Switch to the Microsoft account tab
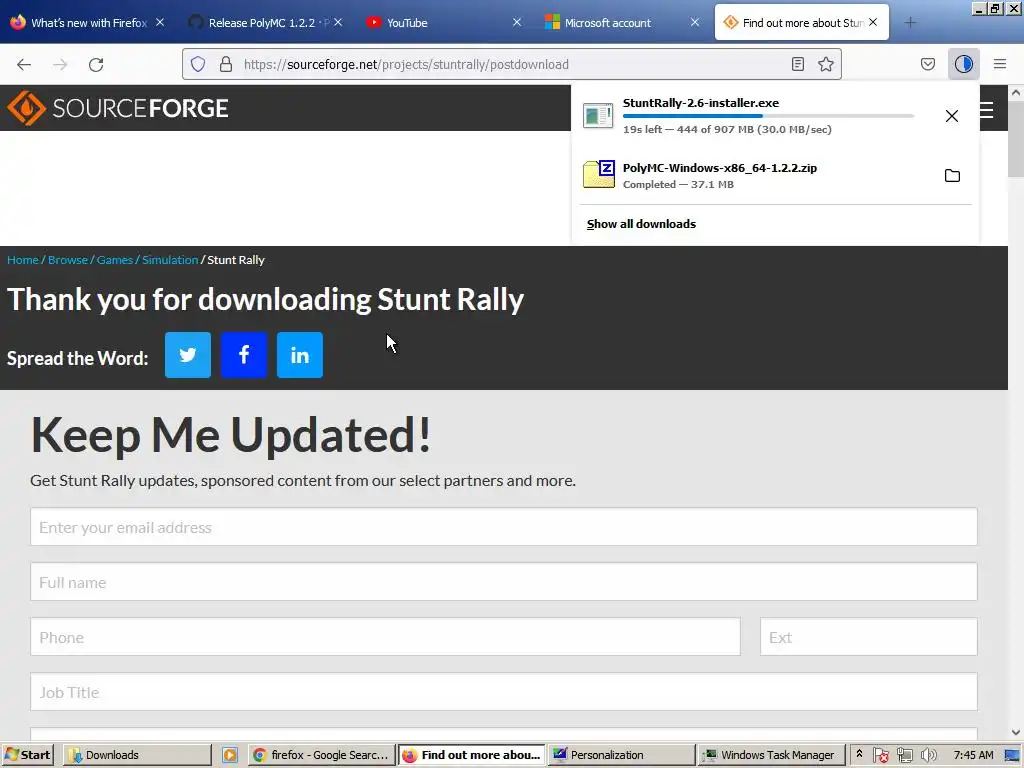Screen dimensions: 1024x768 point(622,23)
